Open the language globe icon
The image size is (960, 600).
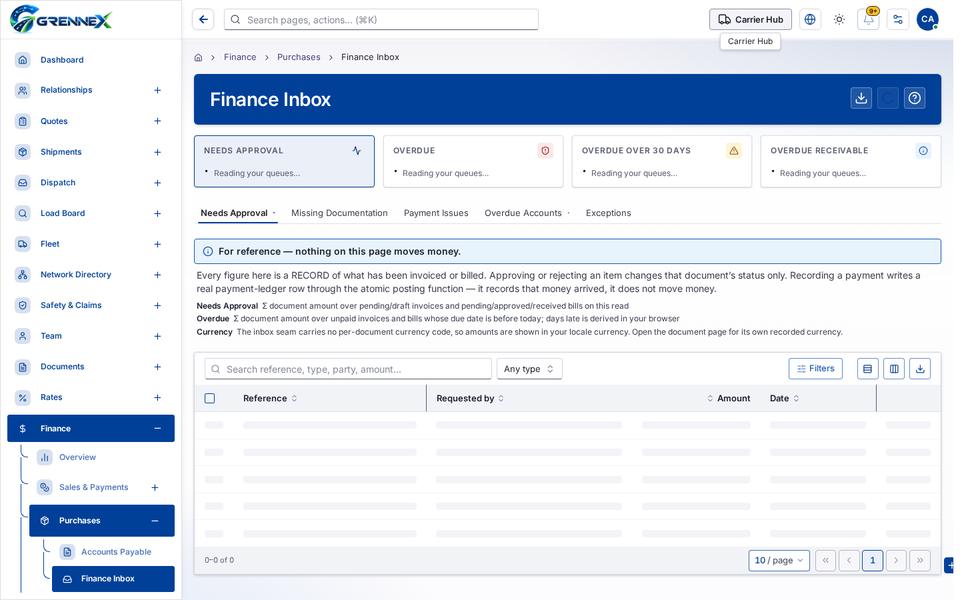809,20
